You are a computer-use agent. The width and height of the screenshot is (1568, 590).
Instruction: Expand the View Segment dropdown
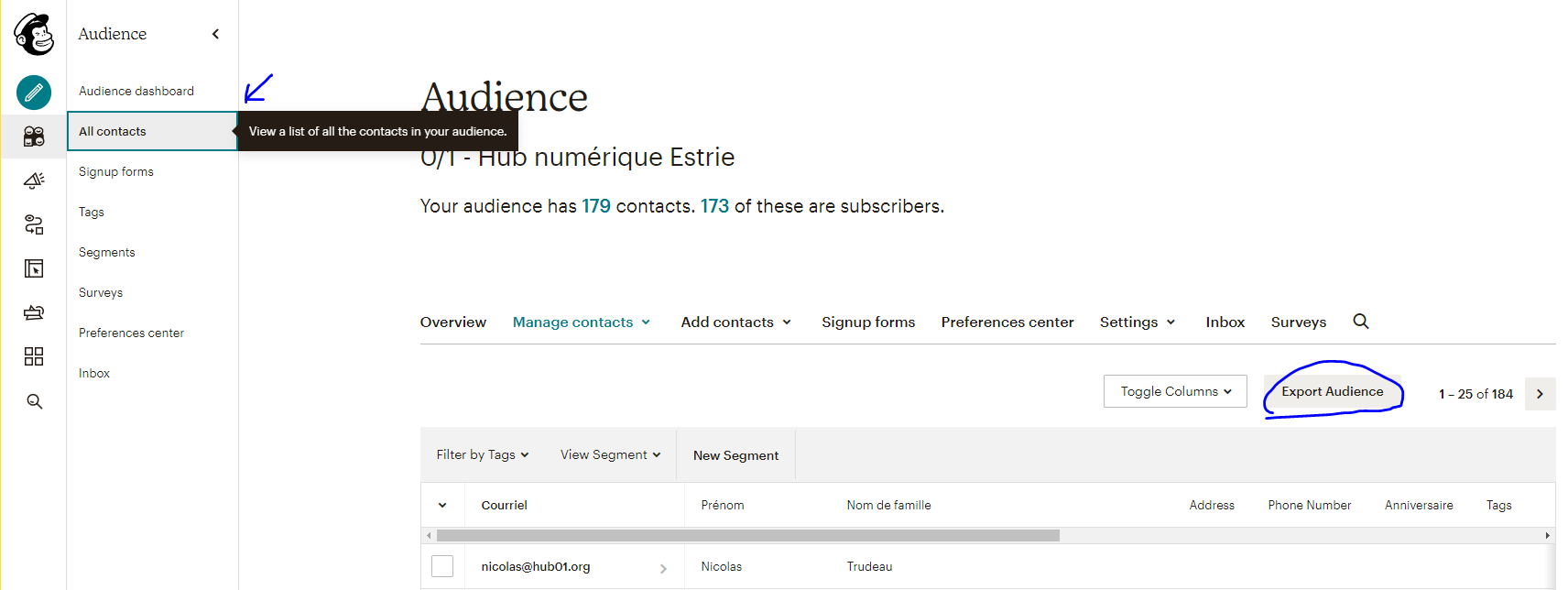click(610, 454)
